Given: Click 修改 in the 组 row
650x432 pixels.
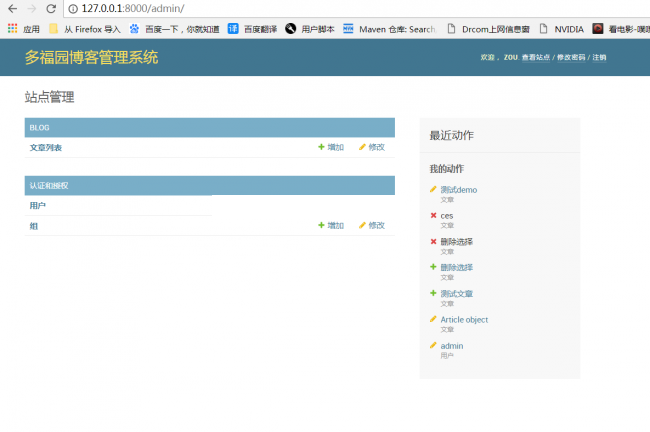Looking at the screenshot, I should [x=372, y=226].
